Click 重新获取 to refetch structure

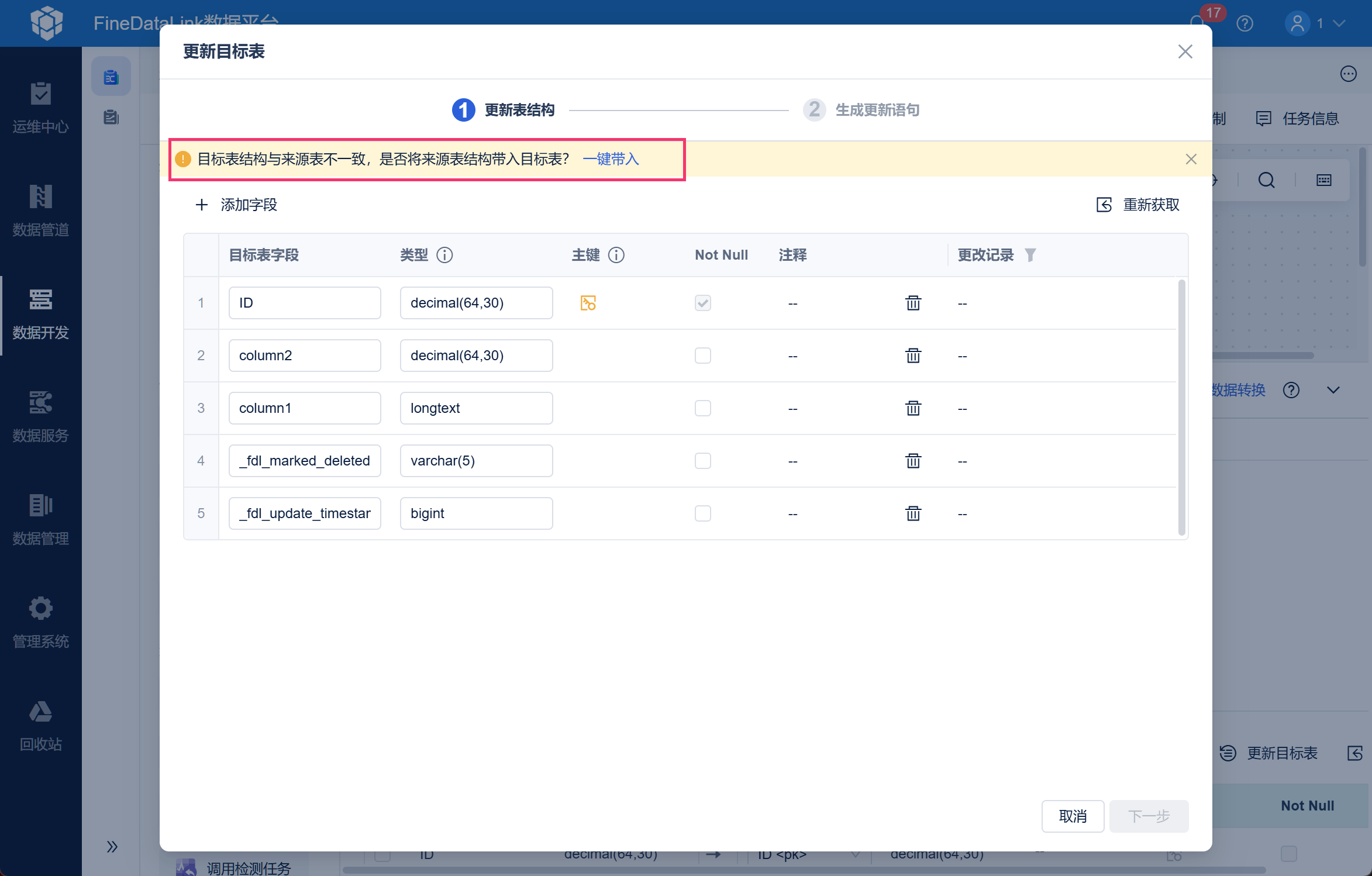[x=1138, y=205]
